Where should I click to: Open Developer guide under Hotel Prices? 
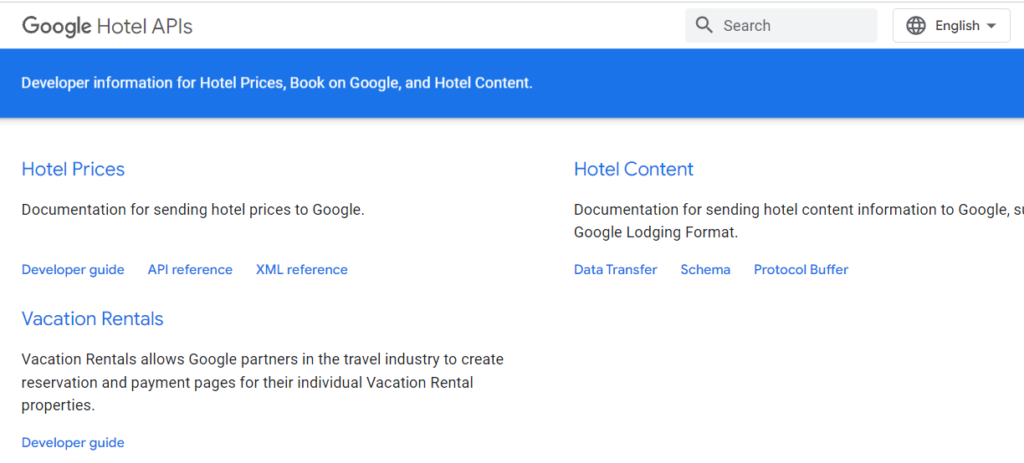pos(73,270)
